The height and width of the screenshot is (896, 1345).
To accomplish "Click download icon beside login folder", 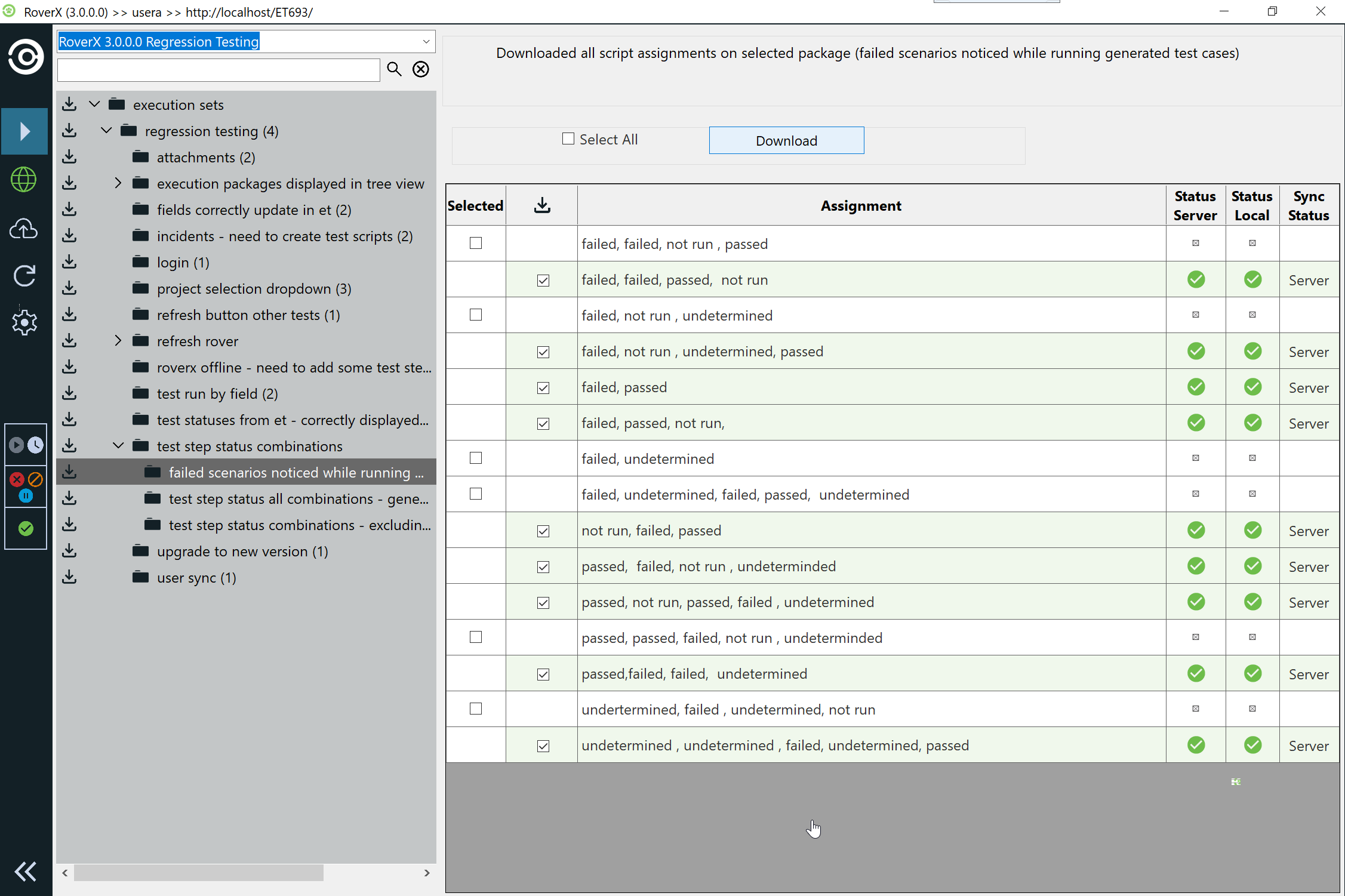I will click(69, 262).
